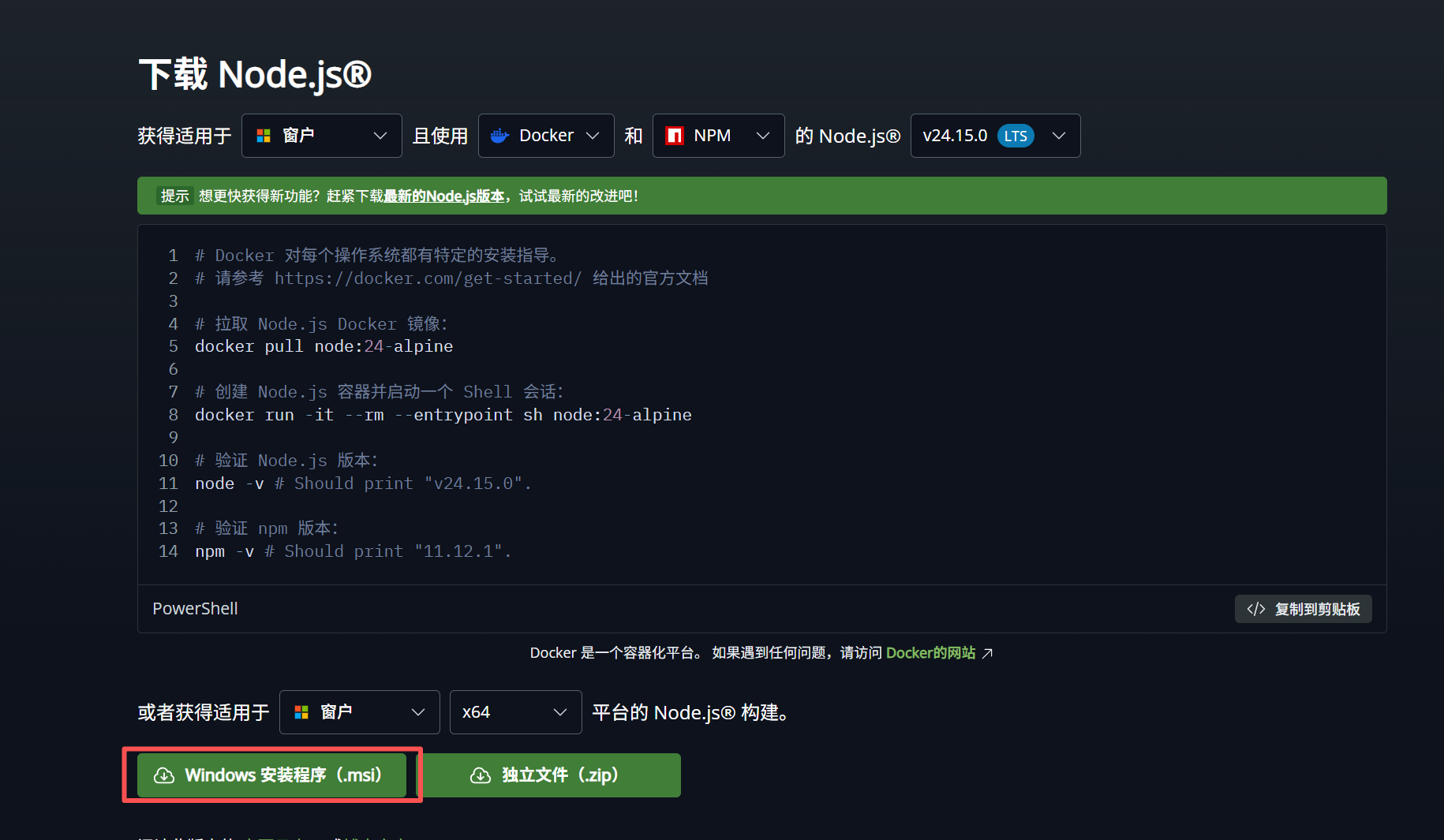Download the 独立文件 (.zip)
Screen dimensions: 1444x840
(x=548, y=775)
